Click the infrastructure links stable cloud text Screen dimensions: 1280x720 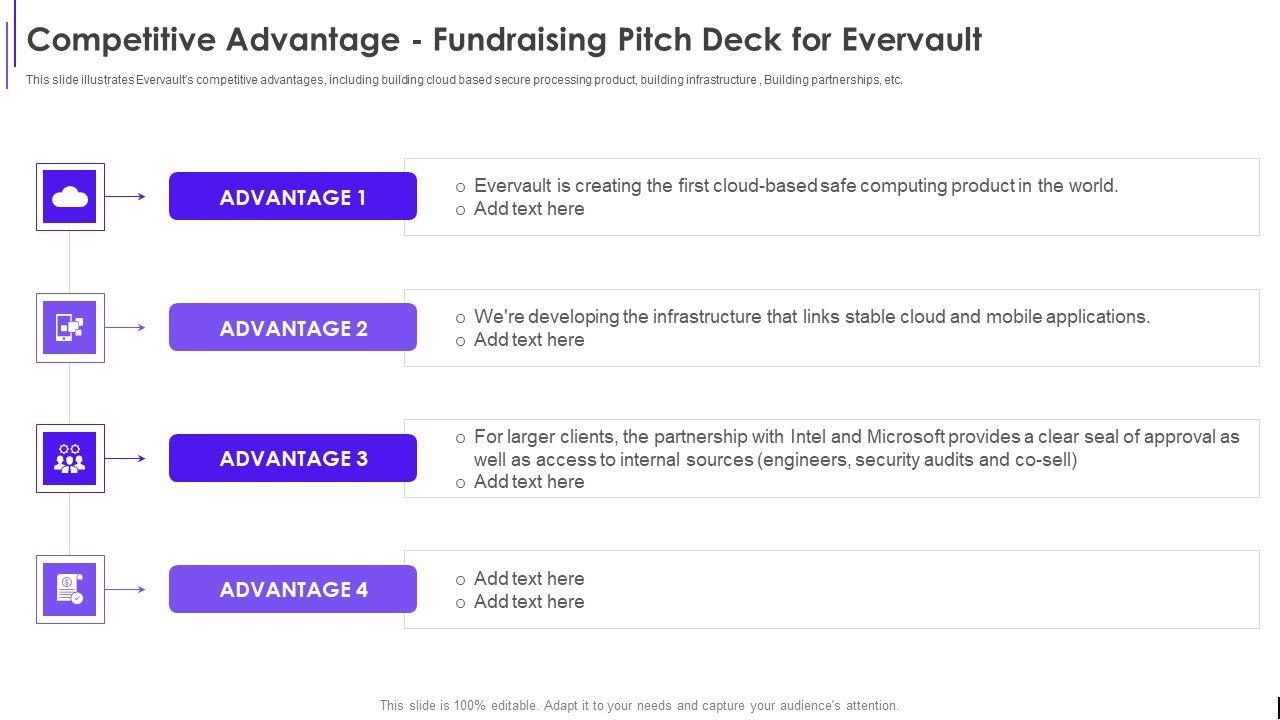[812, 317]
